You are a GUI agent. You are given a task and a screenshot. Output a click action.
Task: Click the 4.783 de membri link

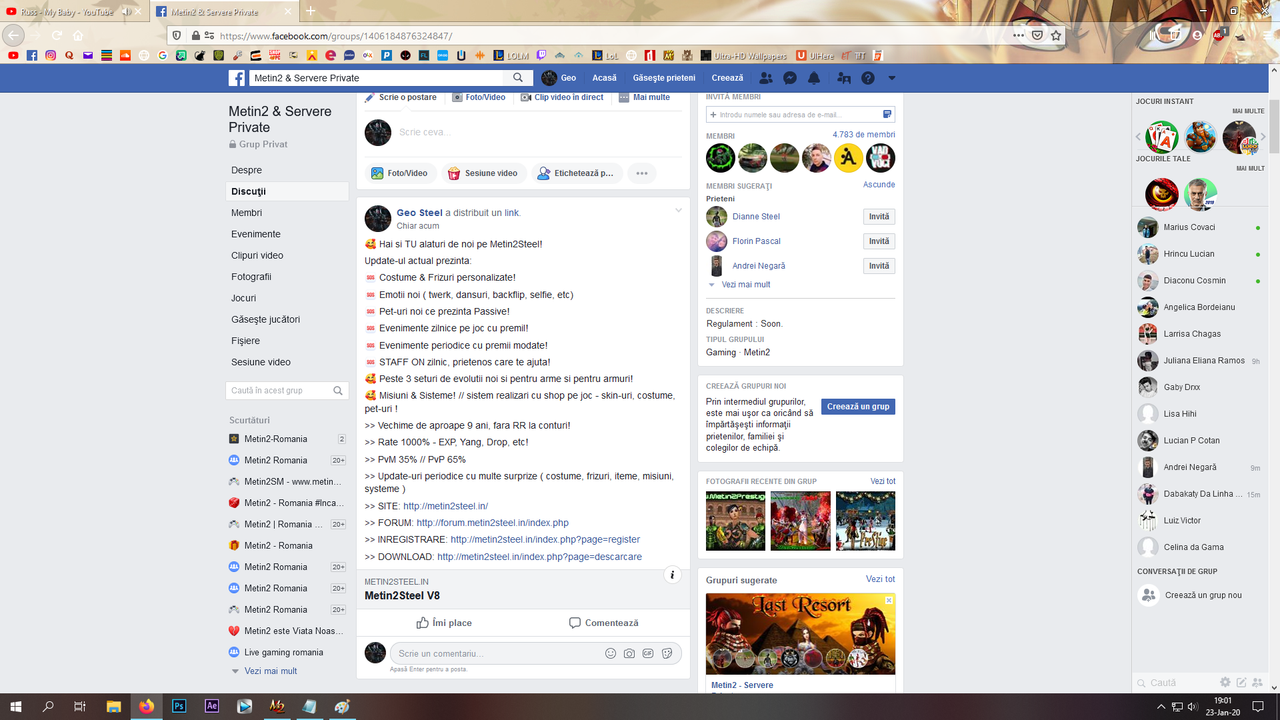tap(864, 135)
